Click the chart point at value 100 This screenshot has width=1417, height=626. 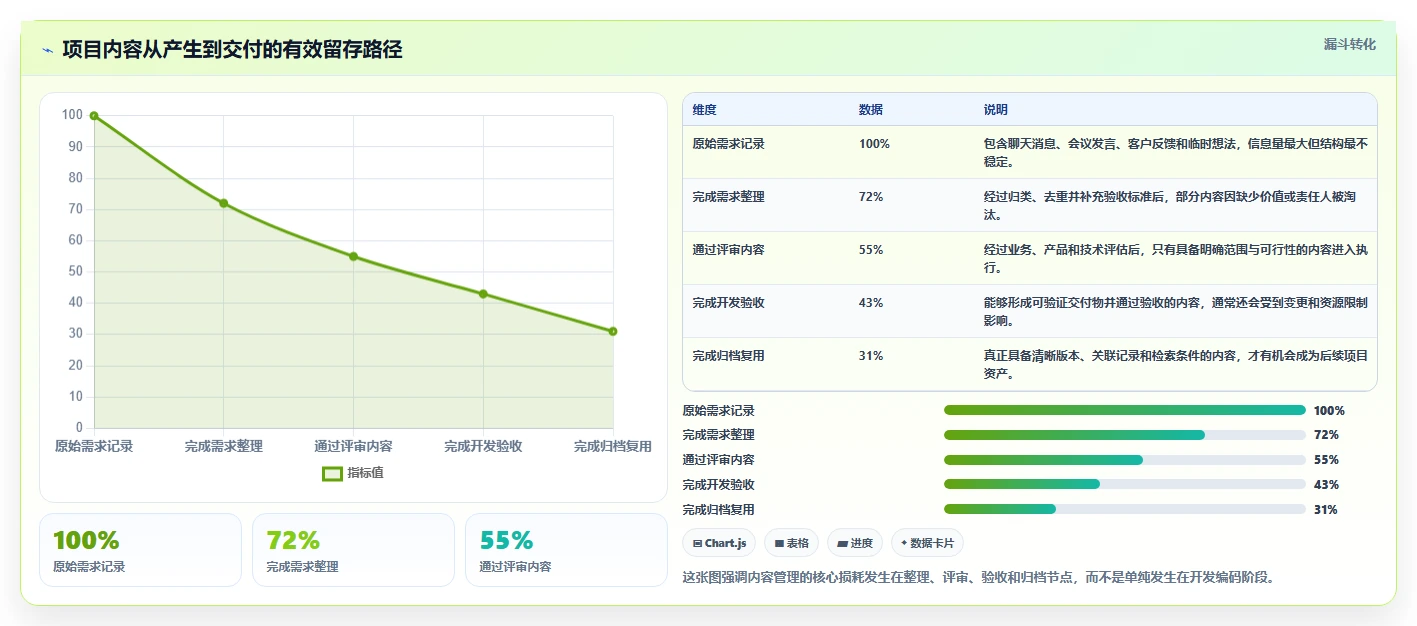[94, 116]
